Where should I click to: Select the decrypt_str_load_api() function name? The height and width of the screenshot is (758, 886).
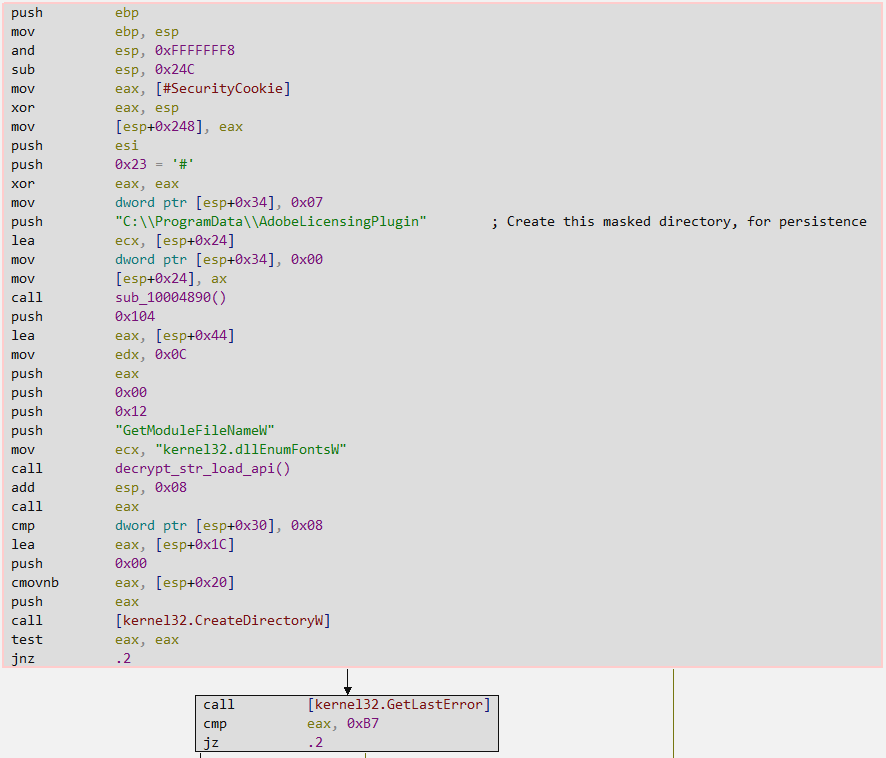(202, 468)
